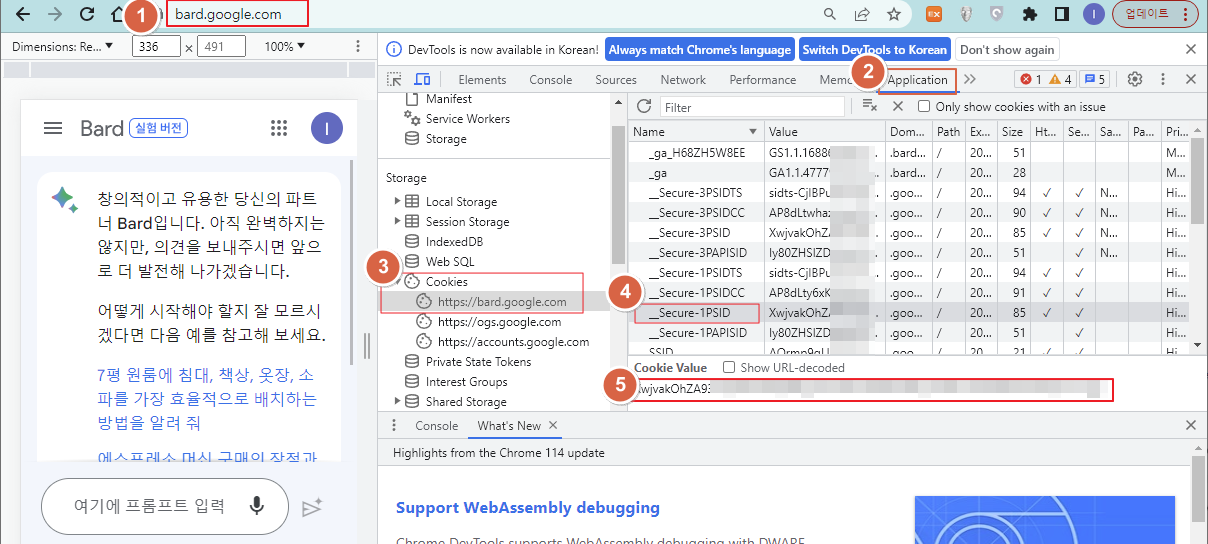Open the 100% zoom dropdown
The height and width of the screenshot is (544, 1208).
(285, 46)
